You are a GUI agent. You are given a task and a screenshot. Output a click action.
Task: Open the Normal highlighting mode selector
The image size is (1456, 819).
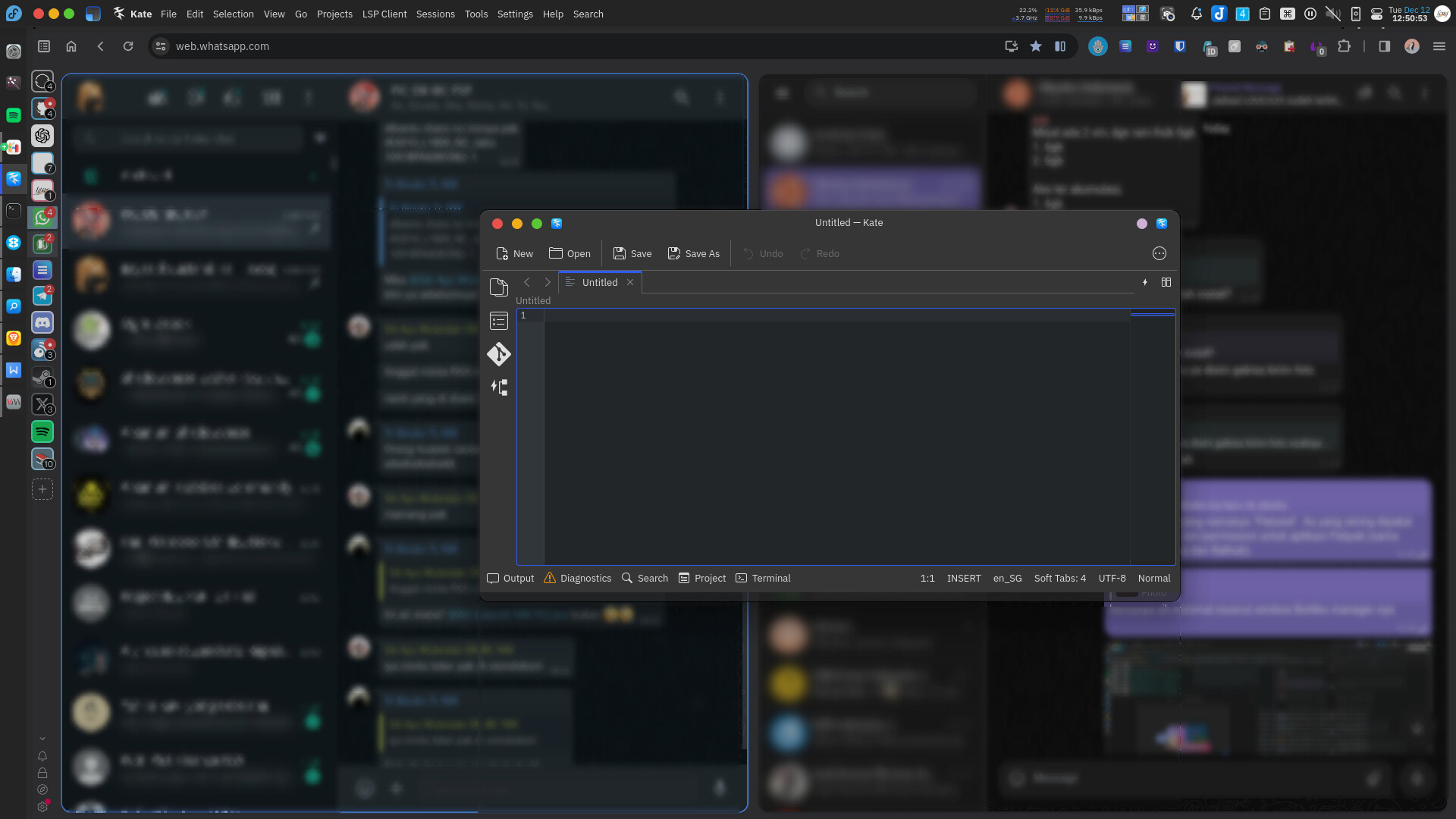point(1153,578)
